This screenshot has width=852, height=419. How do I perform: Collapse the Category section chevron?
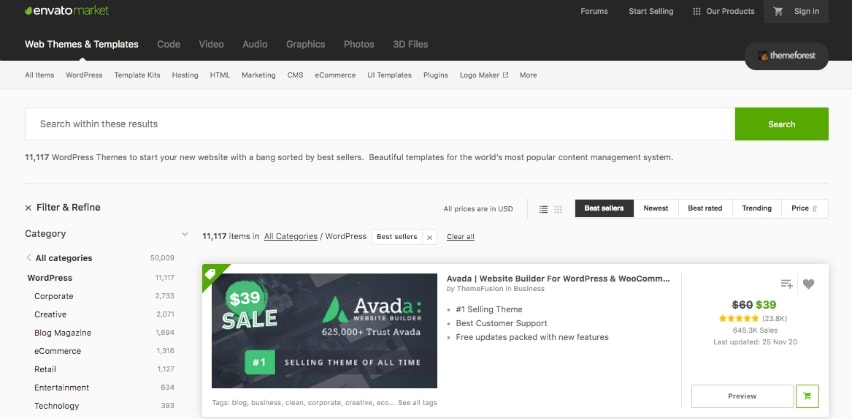point(185,234)
